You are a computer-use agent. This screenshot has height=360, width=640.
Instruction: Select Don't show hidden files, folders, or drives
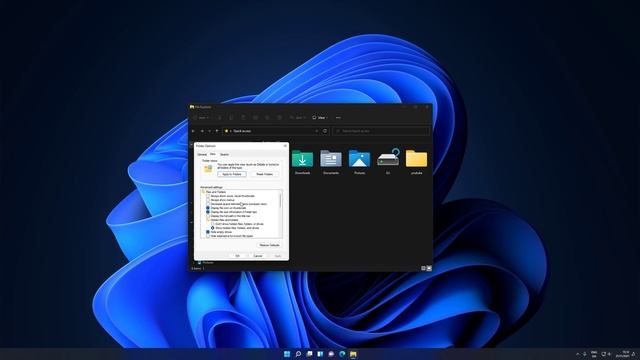coord(213,224)
